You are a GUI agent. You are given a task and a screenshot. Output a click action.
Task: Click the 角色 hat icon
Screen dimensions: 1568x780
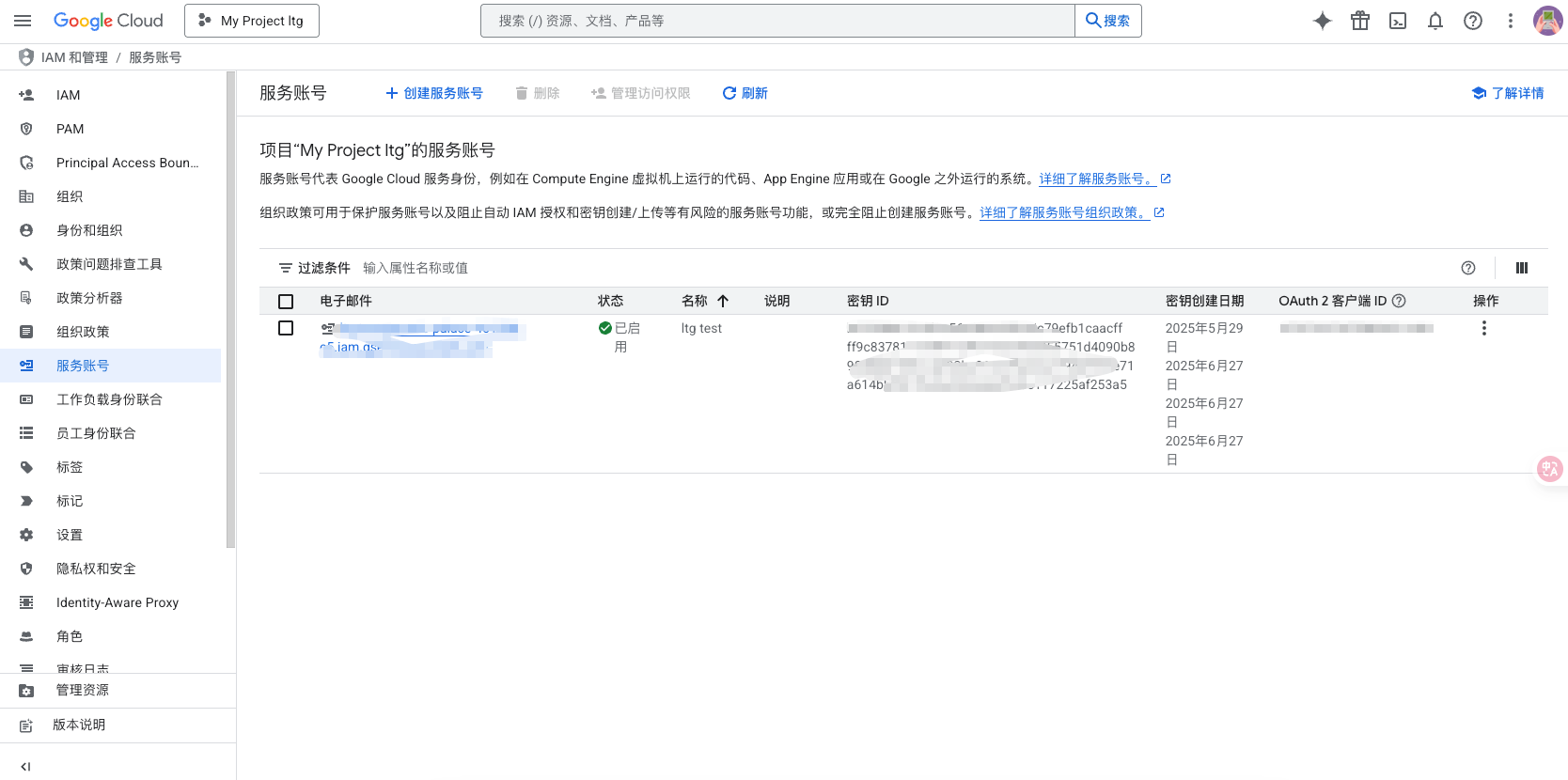coord(26,636)
